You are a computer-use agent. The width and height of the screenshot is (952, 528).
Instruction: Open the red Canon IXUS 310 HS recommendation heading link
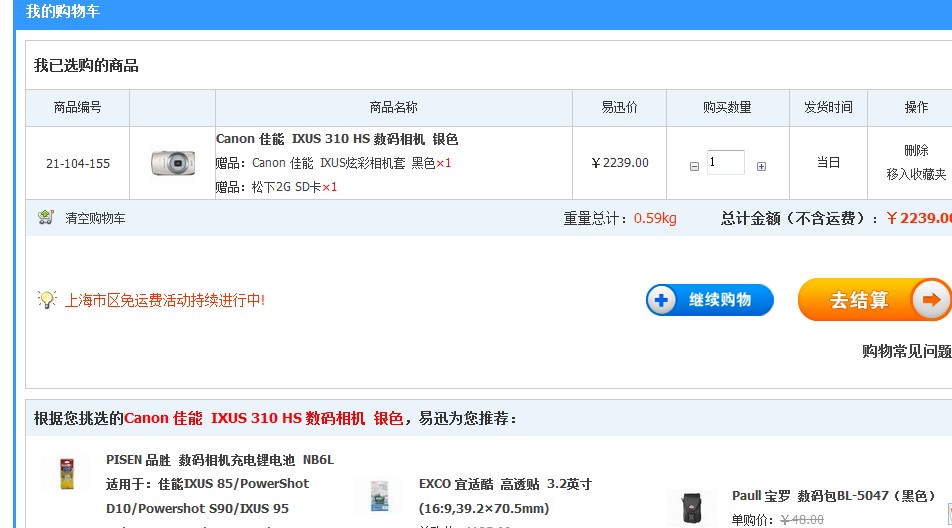click(x=264, y=418)
